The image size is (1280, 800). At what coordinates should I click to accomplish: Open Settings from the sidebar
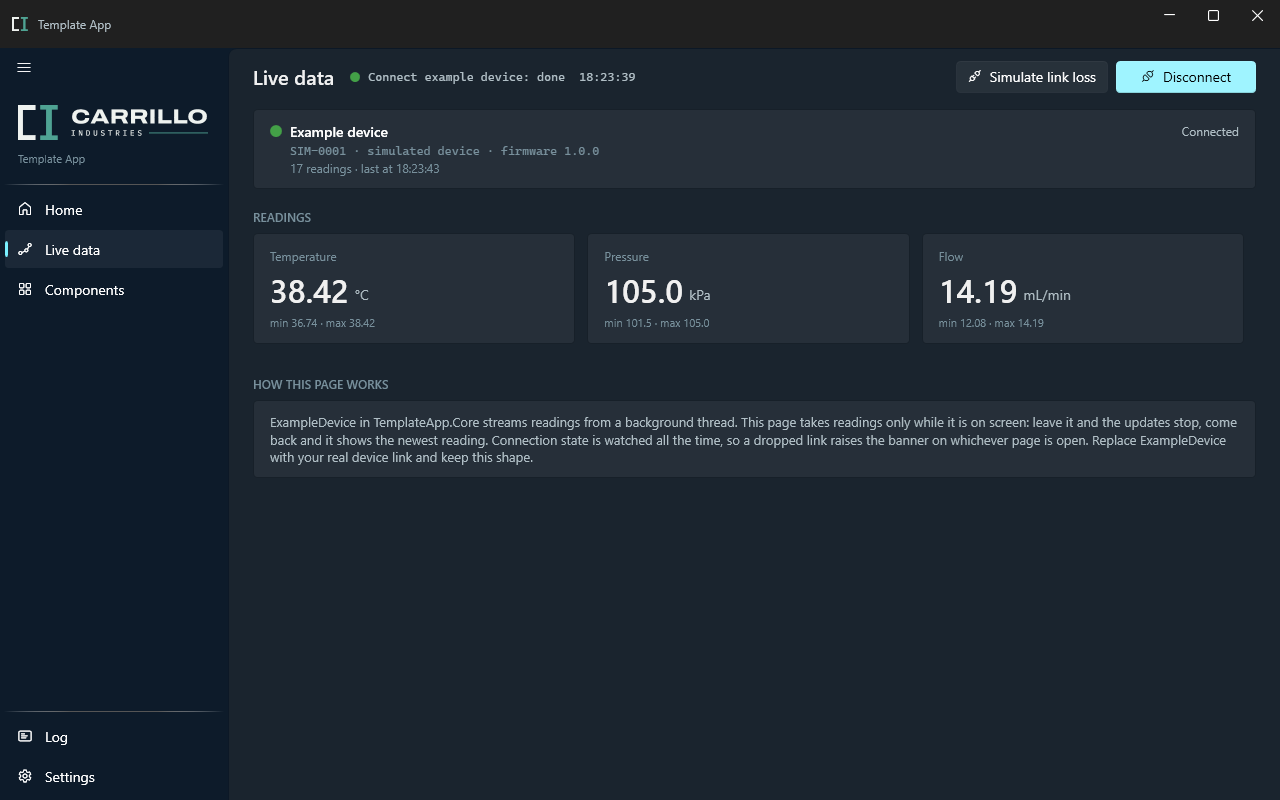[x=114, y=776]
